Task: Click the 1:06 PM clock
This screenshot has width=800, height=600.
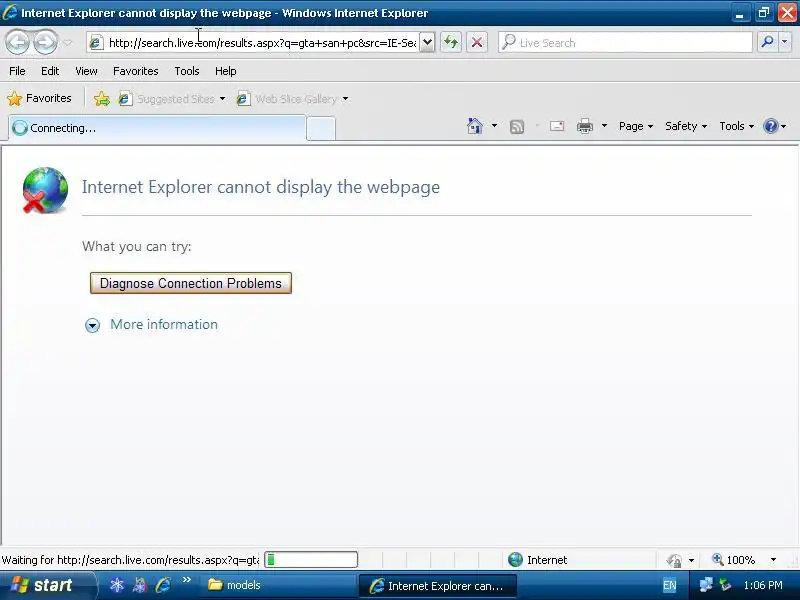Action: pos(763,585)
